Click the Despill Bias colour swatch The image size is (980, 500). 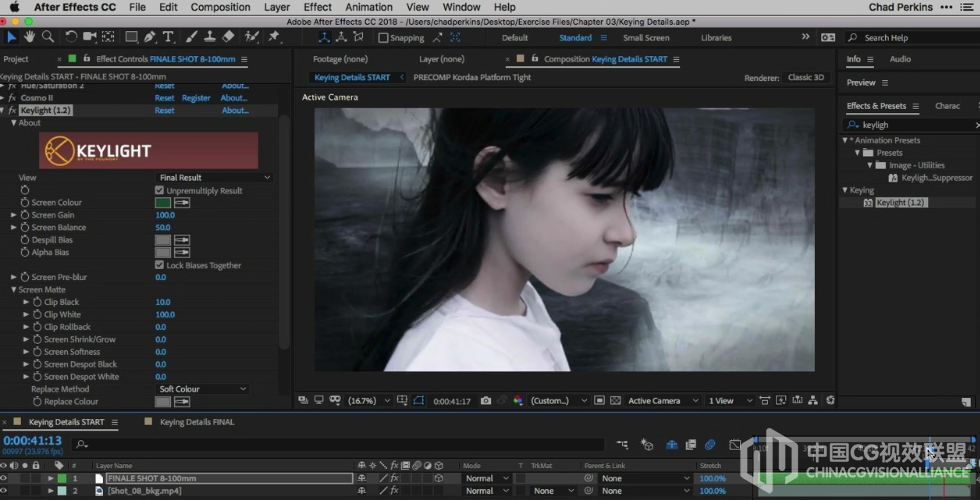tap(162, 240)
